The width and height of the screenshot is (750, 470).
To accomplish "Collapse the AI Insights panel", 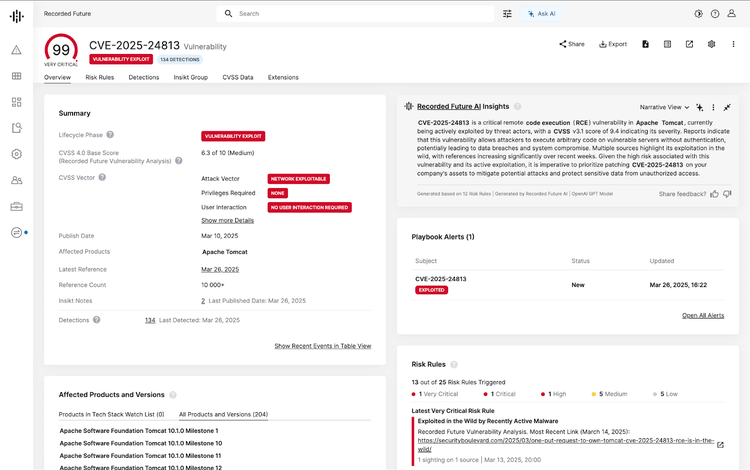I will click(727, 107).
